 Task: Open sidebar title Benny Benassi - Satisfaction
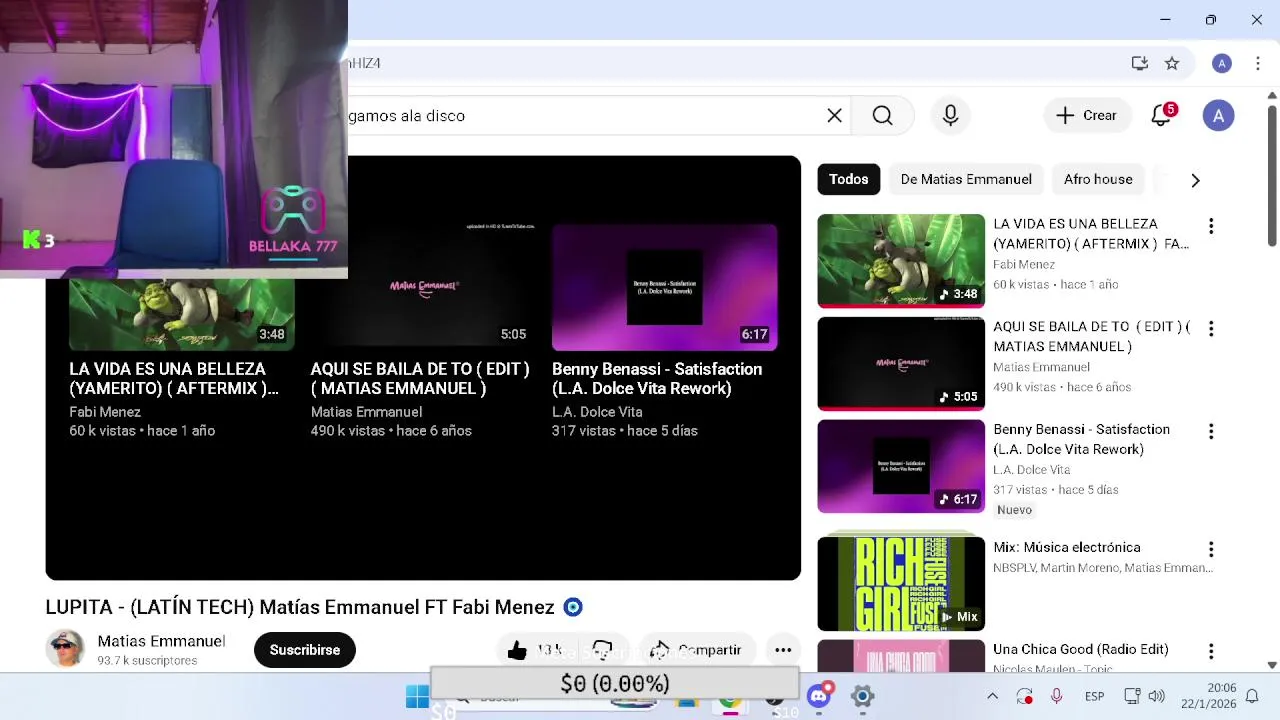pos(1081,439)
